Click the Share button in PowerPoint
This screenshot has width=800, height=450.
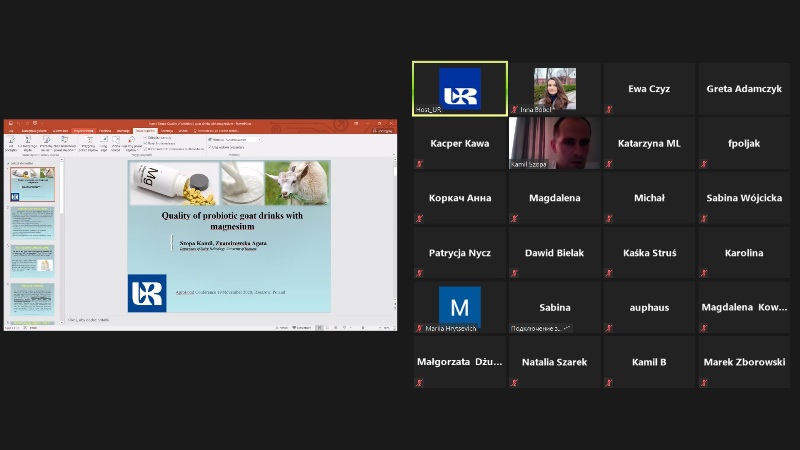382,131
